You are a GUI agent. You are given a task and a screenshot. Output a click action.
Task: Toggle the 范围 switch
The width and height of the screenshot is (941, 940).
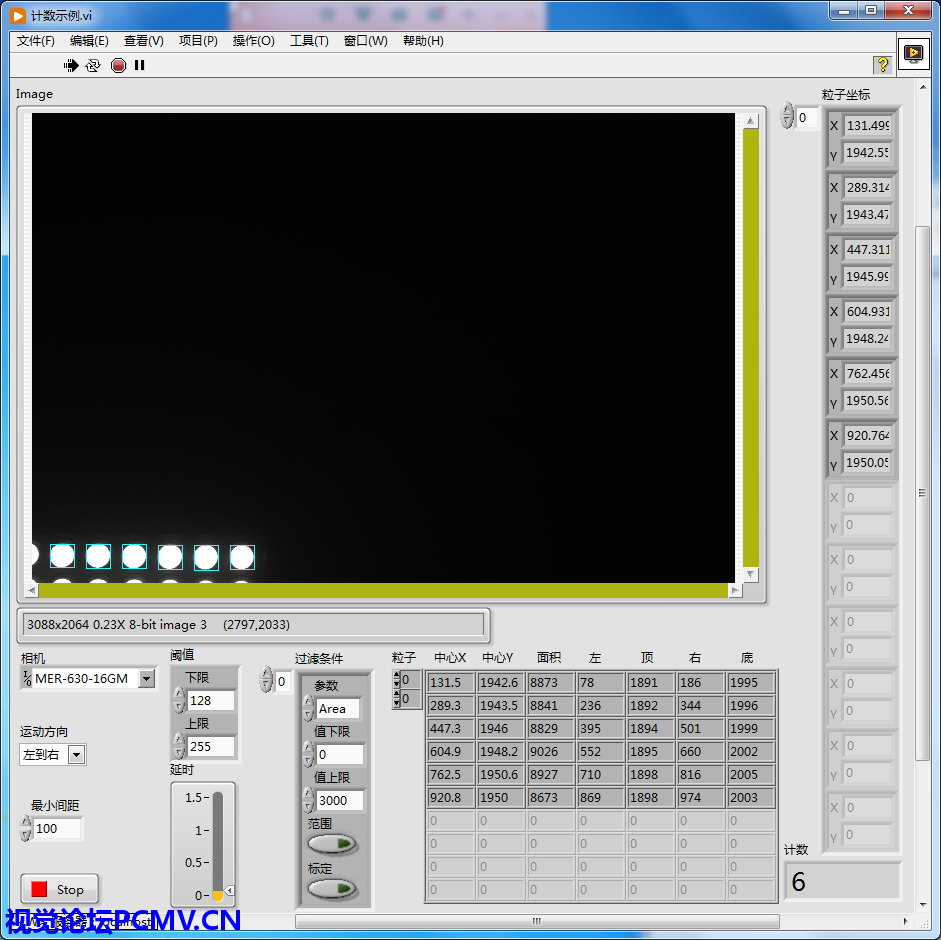coord(333,844)
